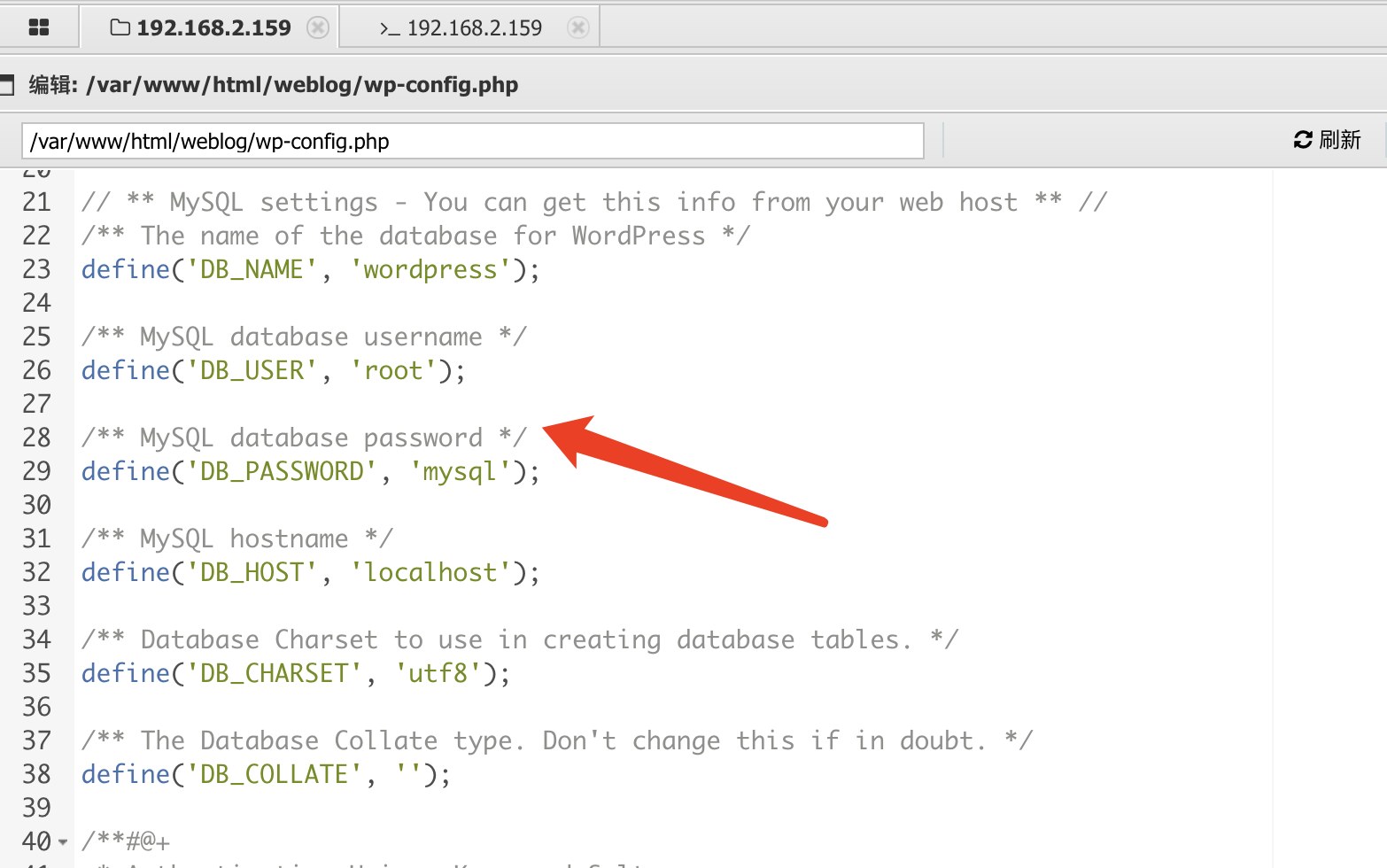
Task: Click the 'localhost' hostname value
Action: (x=430, y=572)
